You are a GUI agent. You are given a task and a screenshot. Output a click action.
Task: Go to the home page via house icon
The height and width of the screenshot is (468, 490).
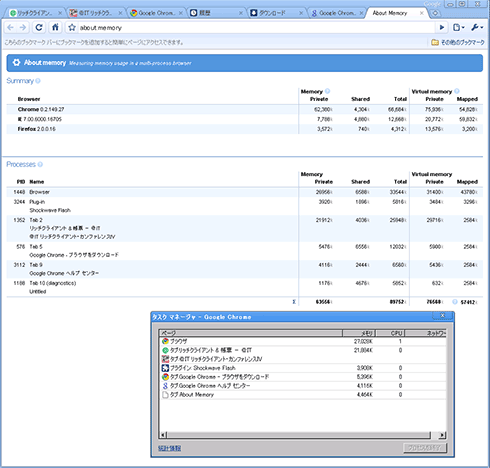[55, 27]
